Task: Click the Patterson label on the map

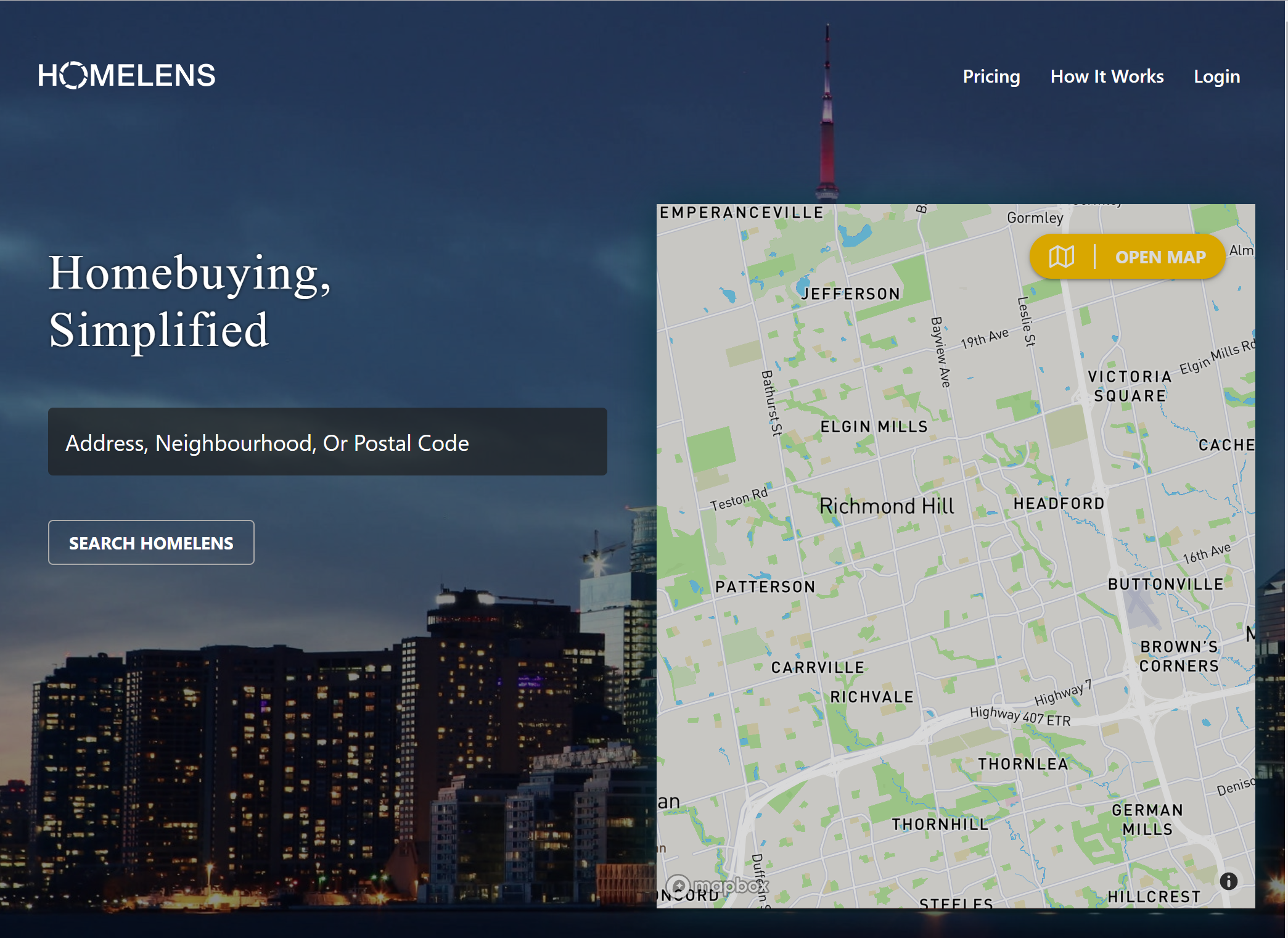Action: 765,586
